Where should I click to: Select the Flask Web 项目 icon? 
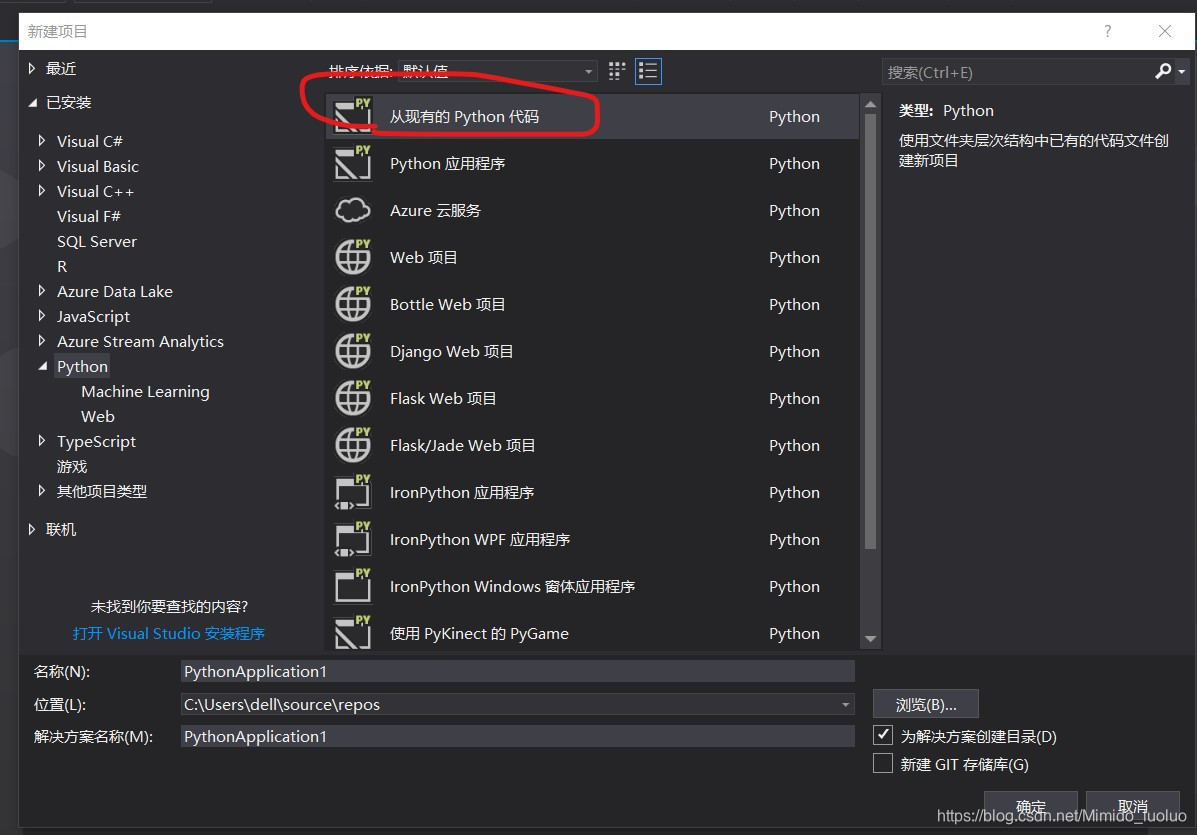(x=353, y=398)
